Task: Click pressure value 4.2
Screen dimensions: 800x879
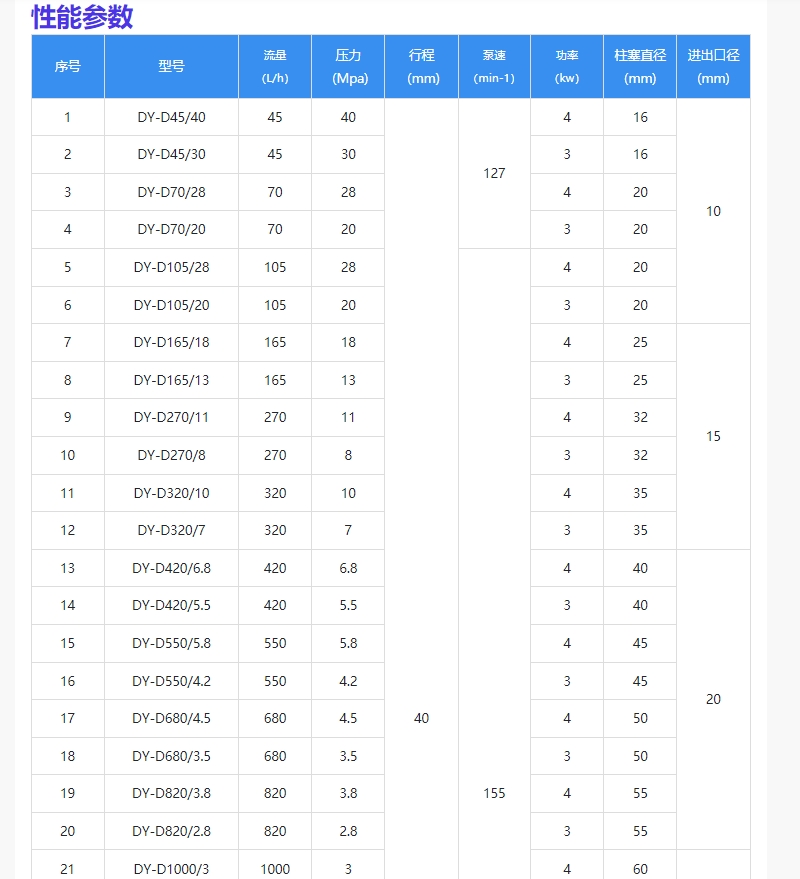Action: pos(348,681)
